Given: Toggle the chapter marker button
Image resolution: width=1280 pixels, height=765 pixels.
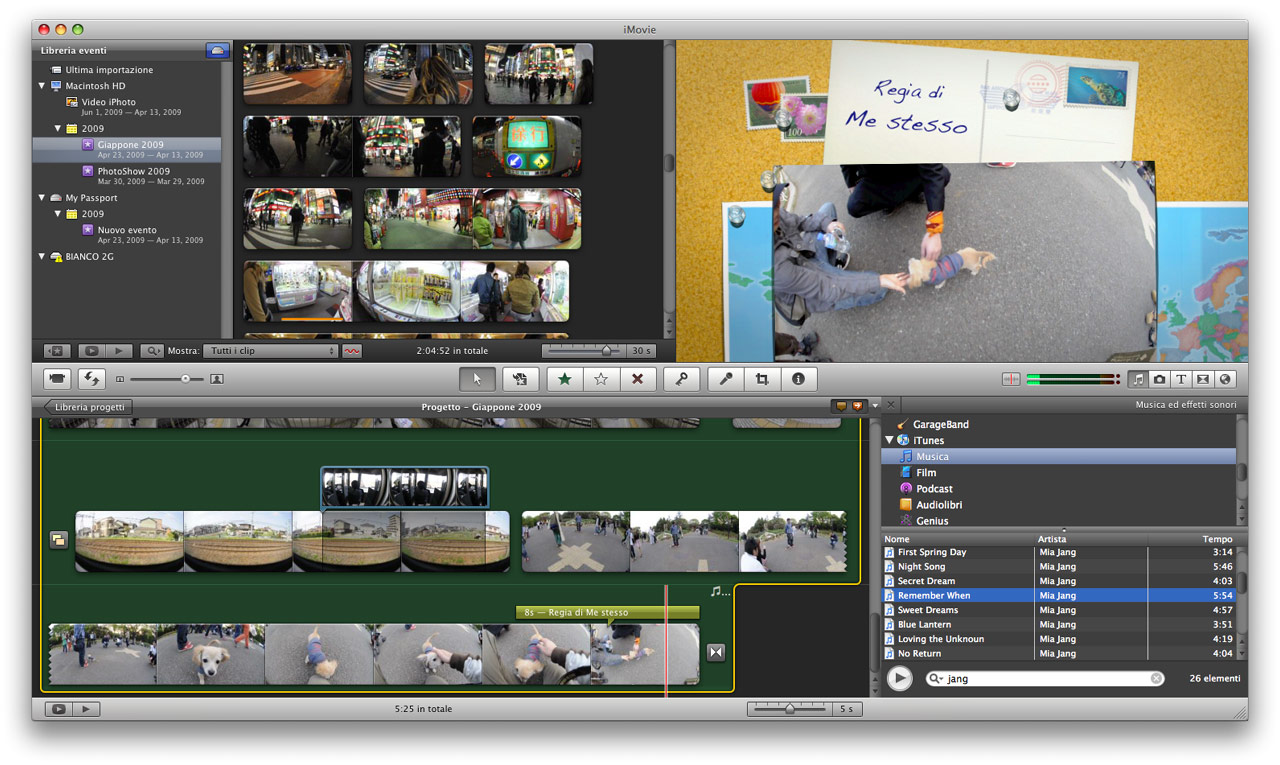Looking at the screenshot, I should click(x=856, y=406).
